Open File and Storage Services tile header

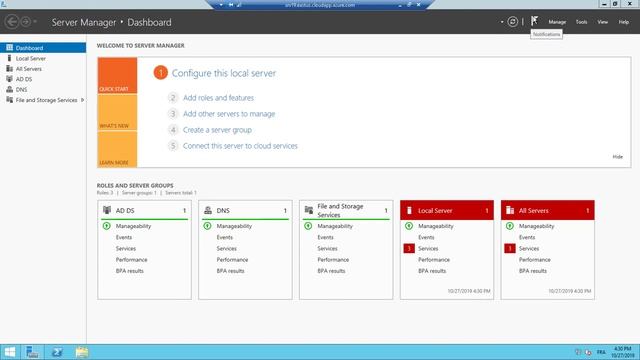click(x=346, y=211)
